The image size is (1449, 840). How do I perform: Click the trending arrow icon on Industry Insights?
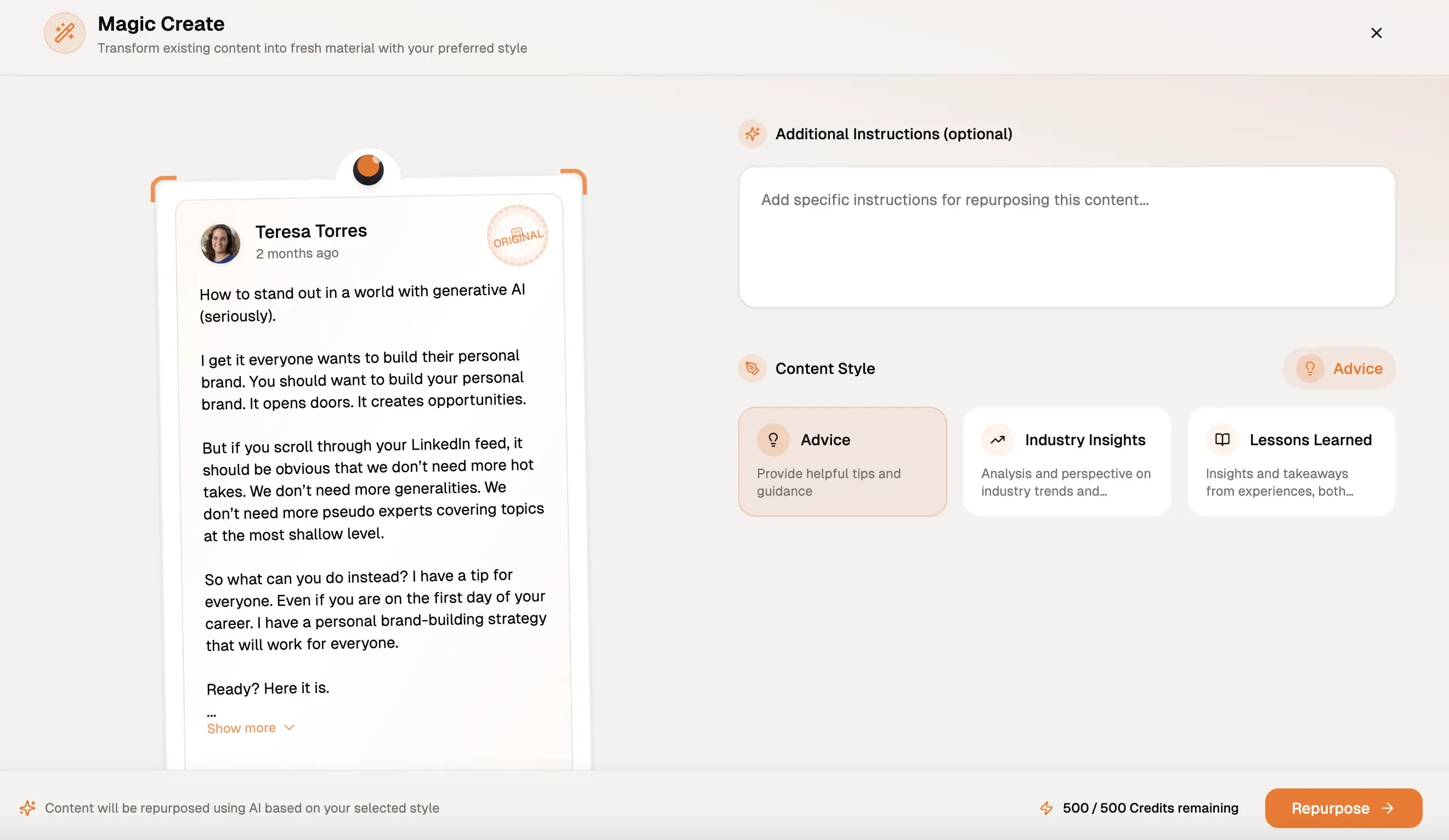point(998,440)
